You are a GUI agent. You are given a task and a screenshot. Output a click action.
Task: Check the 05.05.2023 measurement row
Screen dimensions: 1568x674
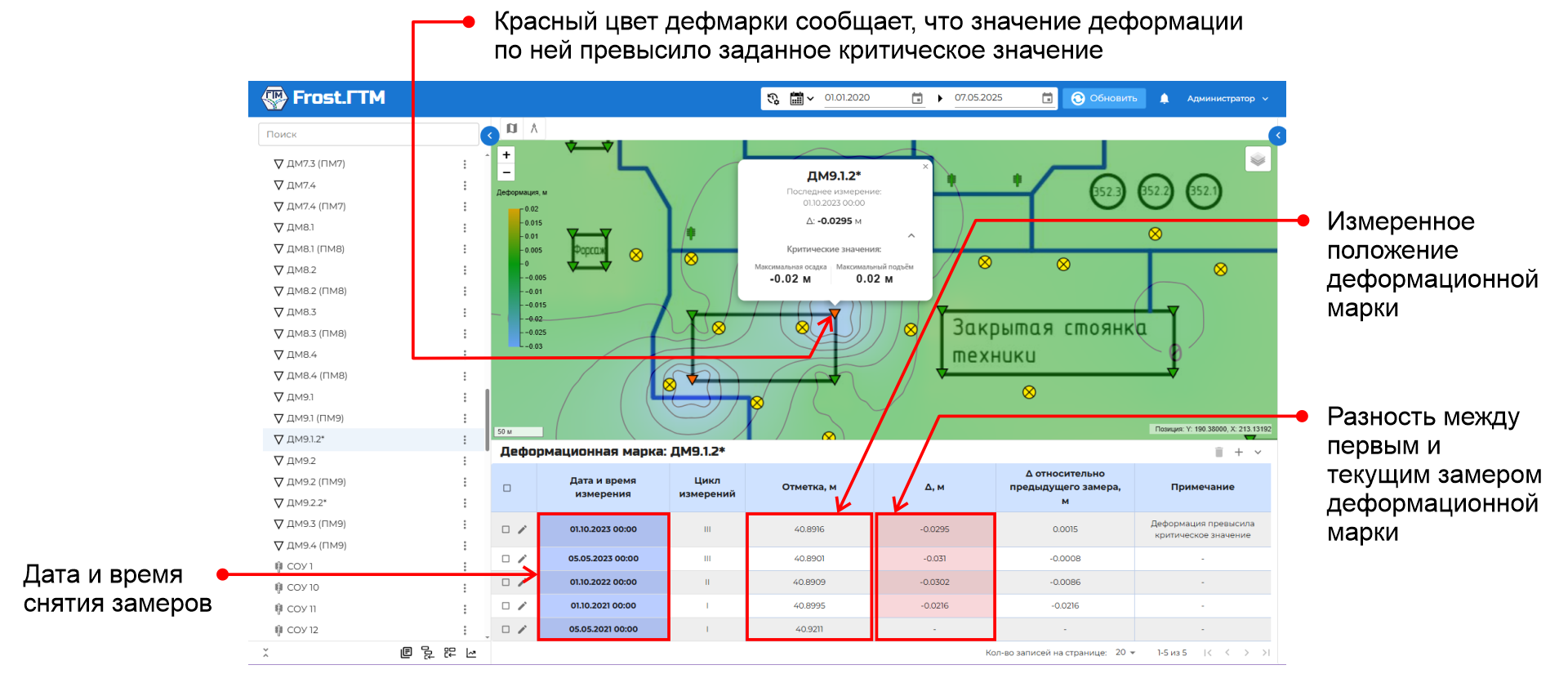pyautogui.click(x=506, y=559)
